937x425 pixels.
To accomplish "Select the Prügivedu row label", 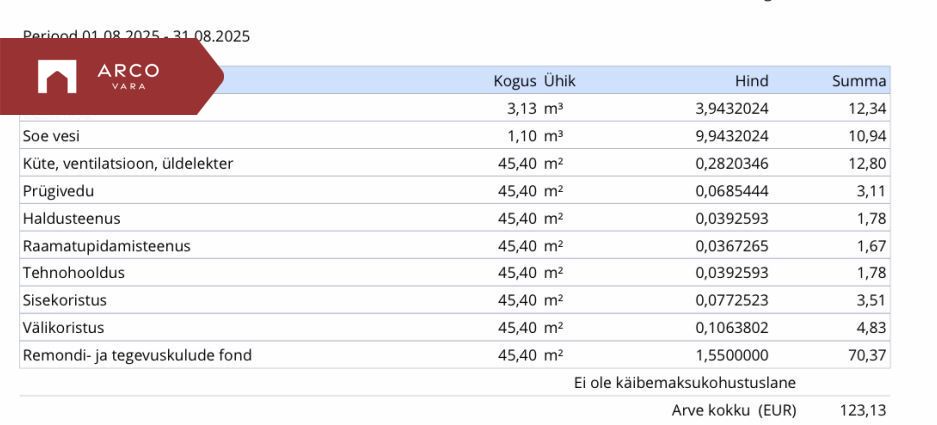I will point(60,191).
